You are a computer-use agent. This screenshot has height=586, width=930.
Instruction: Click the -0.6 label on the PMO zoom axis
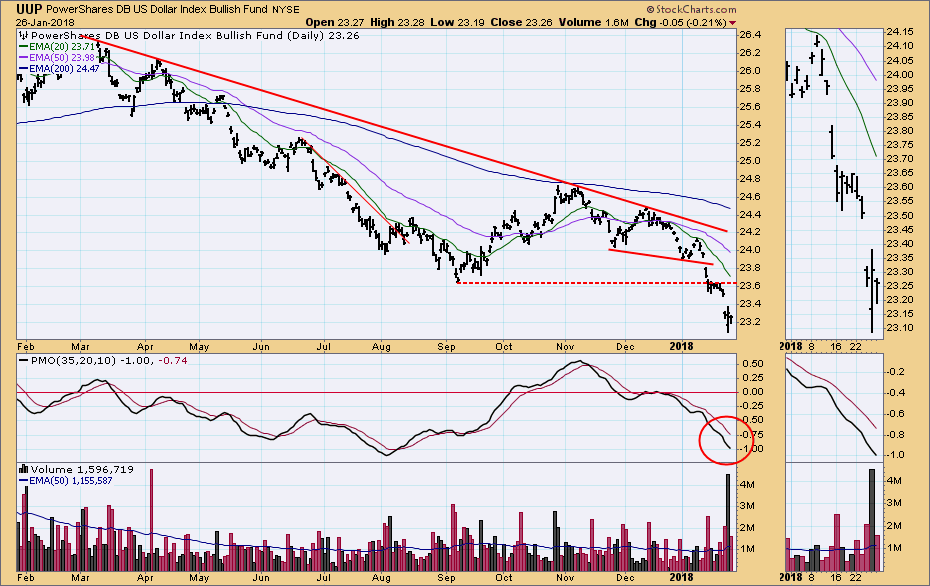[896, 414]
